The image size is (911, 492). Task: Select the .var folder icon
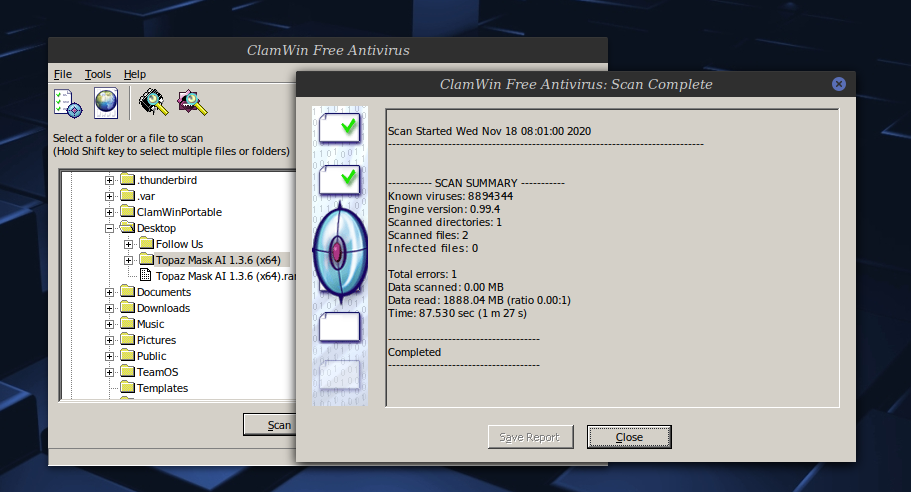[x=128, y=195]
